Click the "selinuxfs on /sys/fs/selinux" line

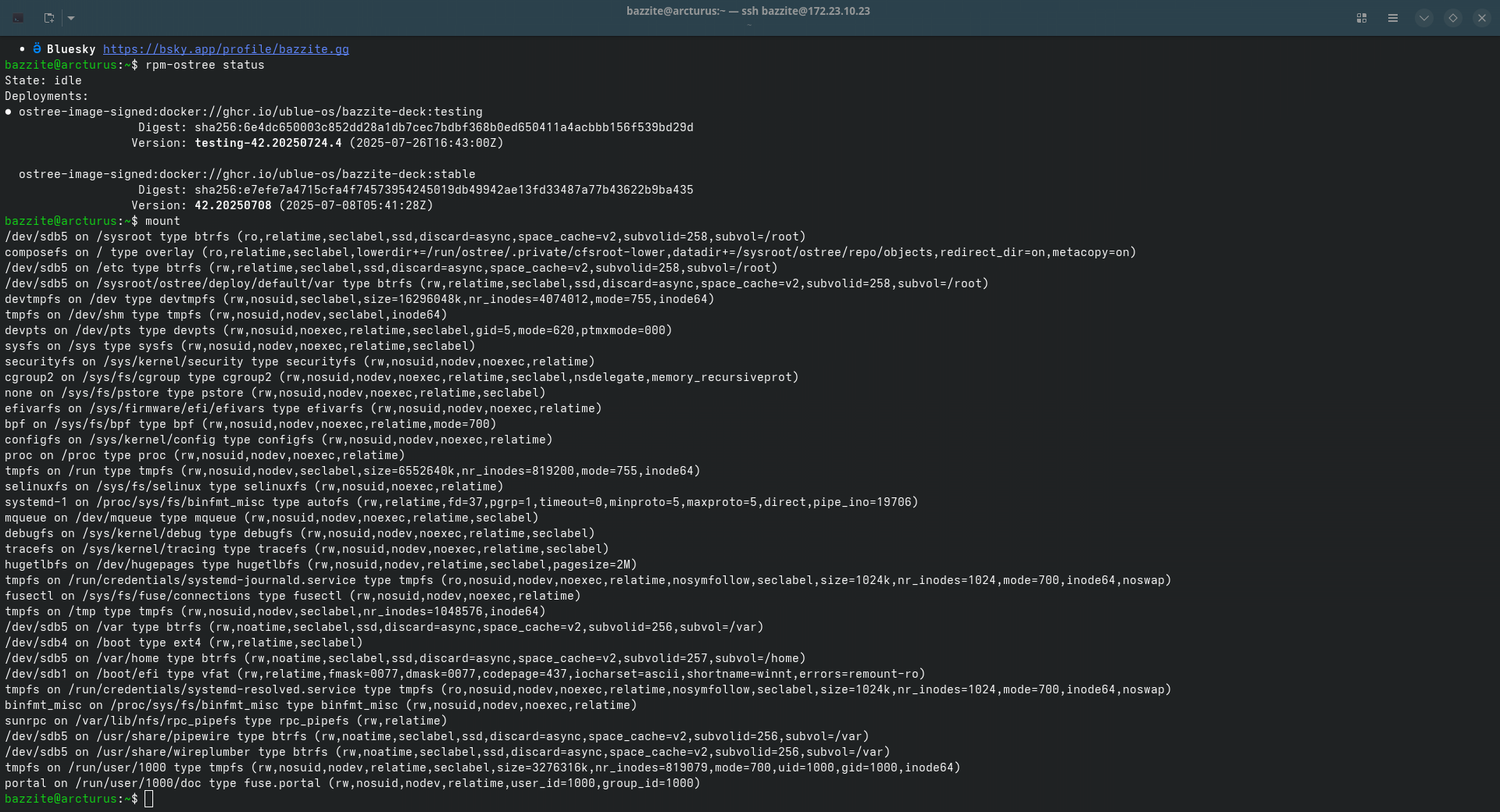point(254,486)
